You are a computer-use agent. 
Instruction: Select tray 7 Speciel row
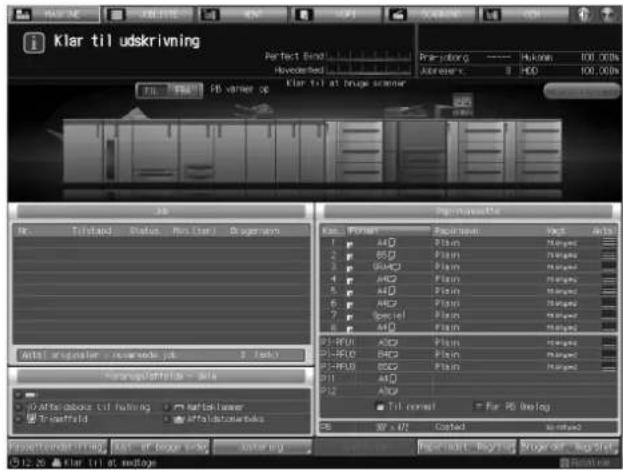(x=468, y=316)
